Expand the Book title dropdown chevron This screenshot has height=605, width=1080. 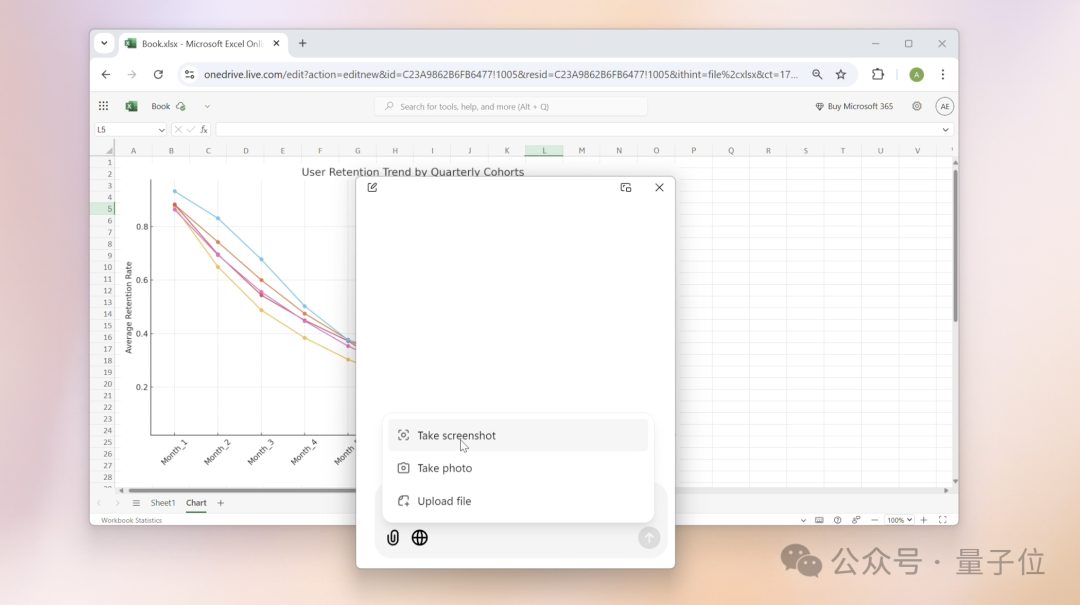click(x=207, y=106)
